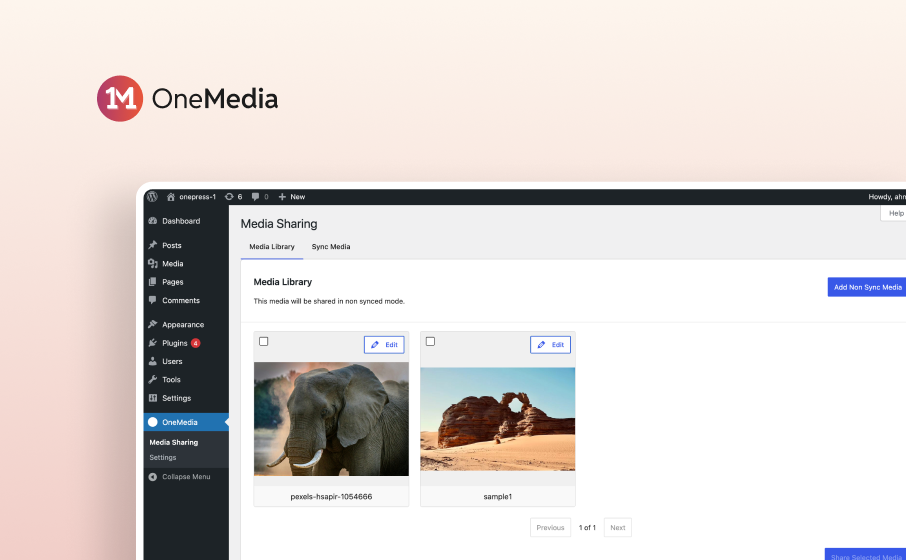
Task: Click the pexels-hsapir-1054666 file name
Action: [x=331, y=496]
